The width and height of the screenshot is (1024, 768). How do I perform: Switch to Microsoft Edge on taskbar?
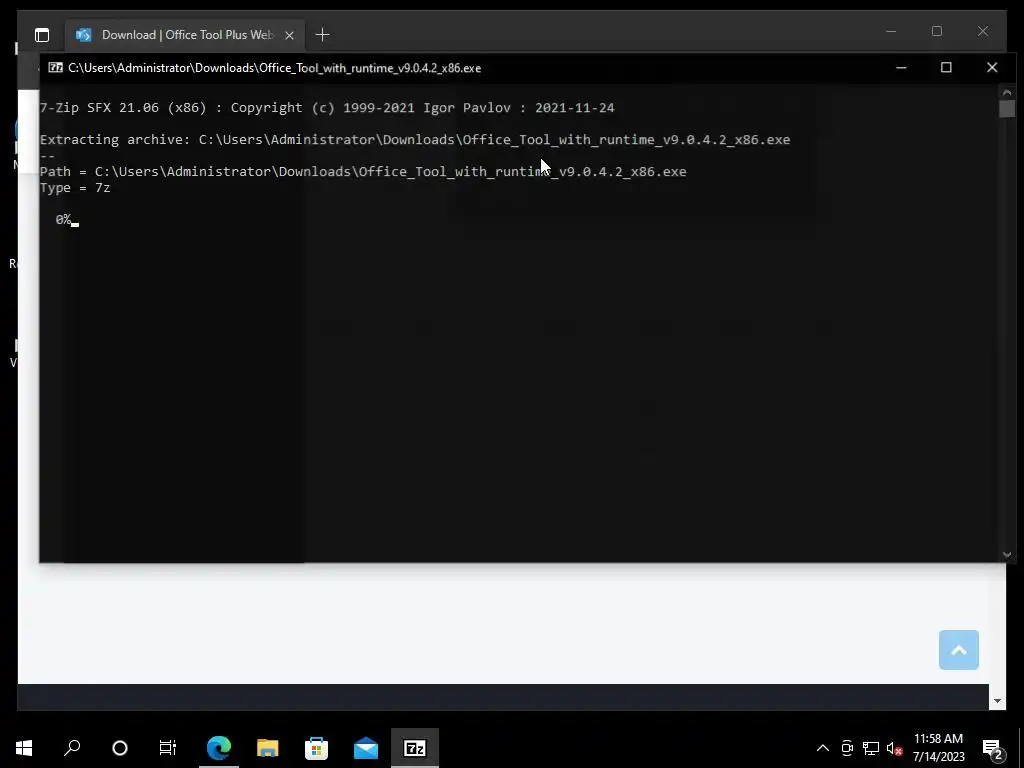coord(219,748)
